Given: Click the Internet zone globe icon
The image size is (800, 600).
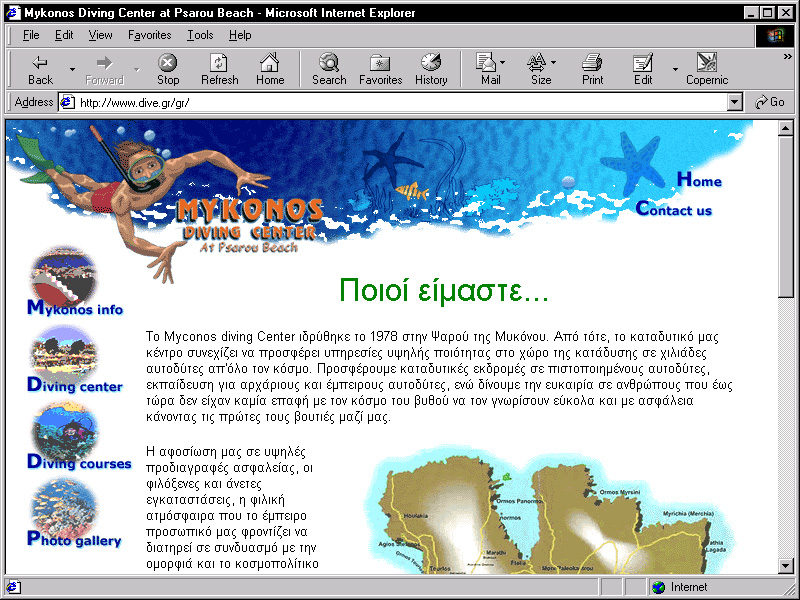Looking at the screenshot, I should pyautogui.click(x=659, y=587).
